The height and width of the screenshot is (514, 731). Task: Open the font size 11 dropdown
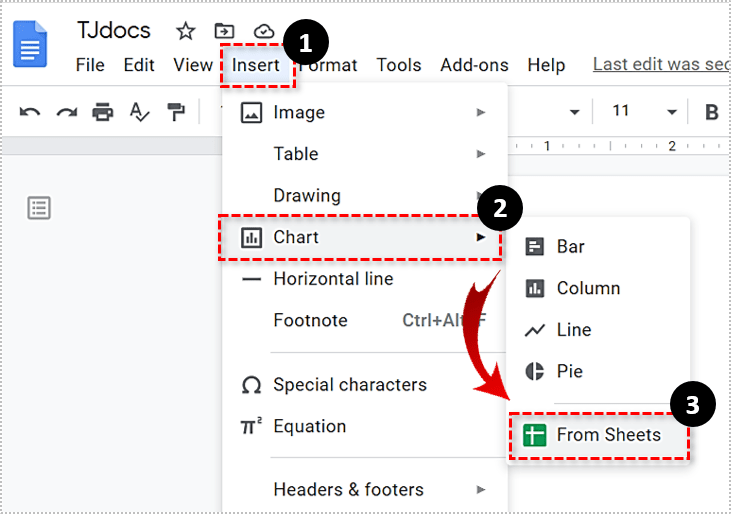click(x=643, y=111)
